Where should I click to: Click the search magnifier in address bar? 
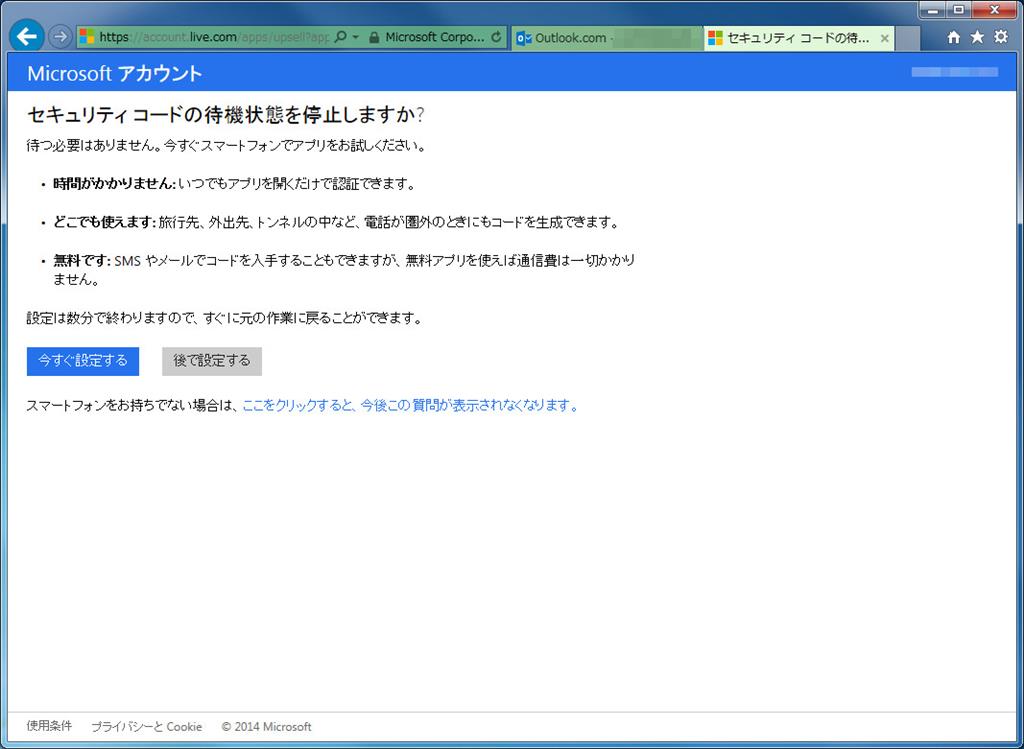(x=340, y=37)
